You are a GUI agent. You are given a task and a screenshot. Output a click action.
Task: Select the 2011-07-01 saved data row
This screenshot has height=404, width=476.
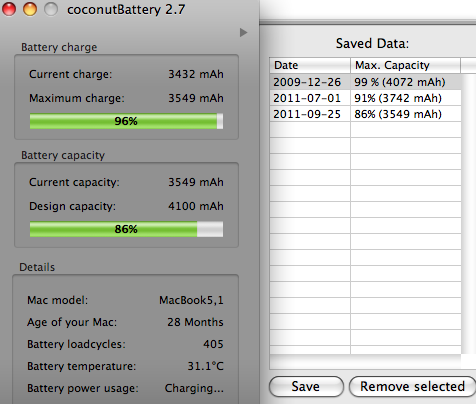tap(366, 98)
